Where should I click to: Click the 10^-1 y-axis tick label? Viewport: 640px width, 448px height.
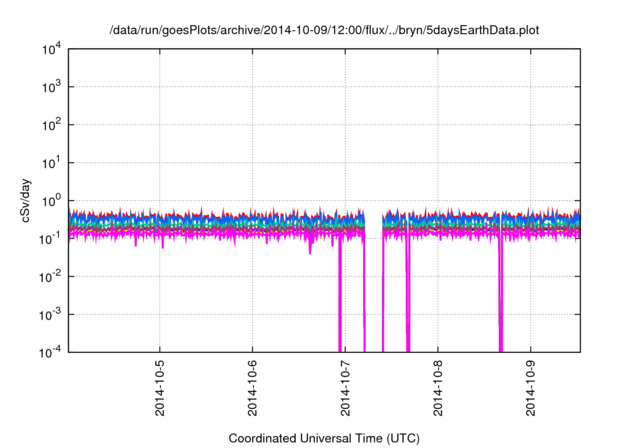(50, 238)
